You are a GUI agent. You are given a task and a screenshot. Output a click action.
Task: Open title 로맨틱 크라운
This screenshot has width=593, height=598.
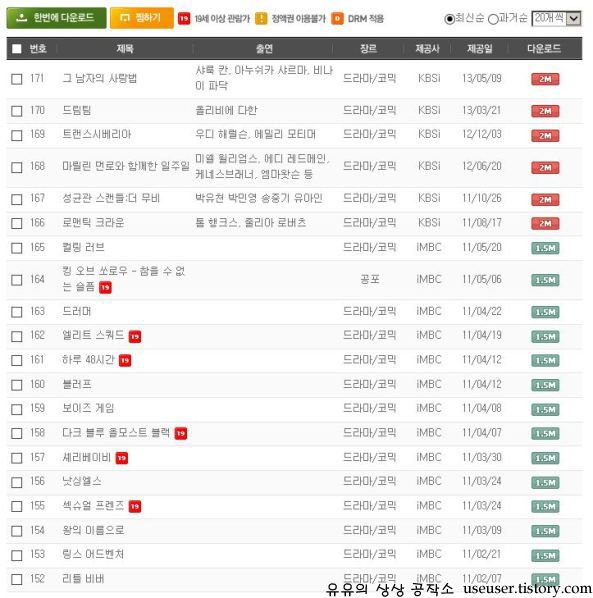93,223
